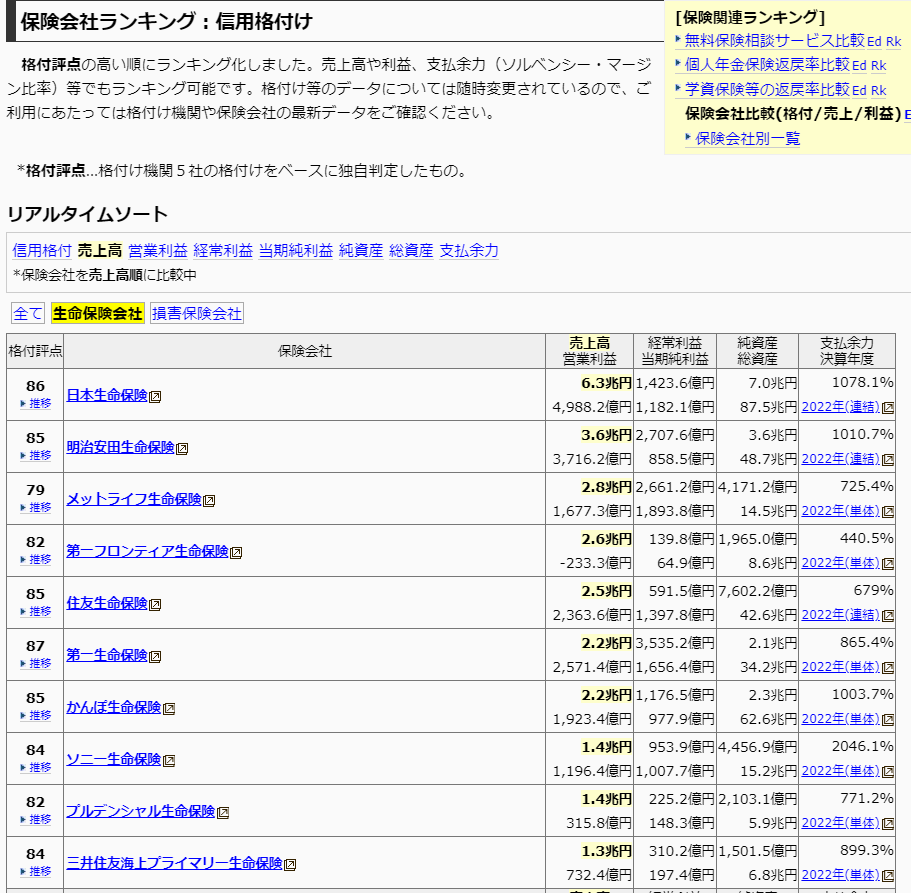Open 日本生命保険 company link

107,396
